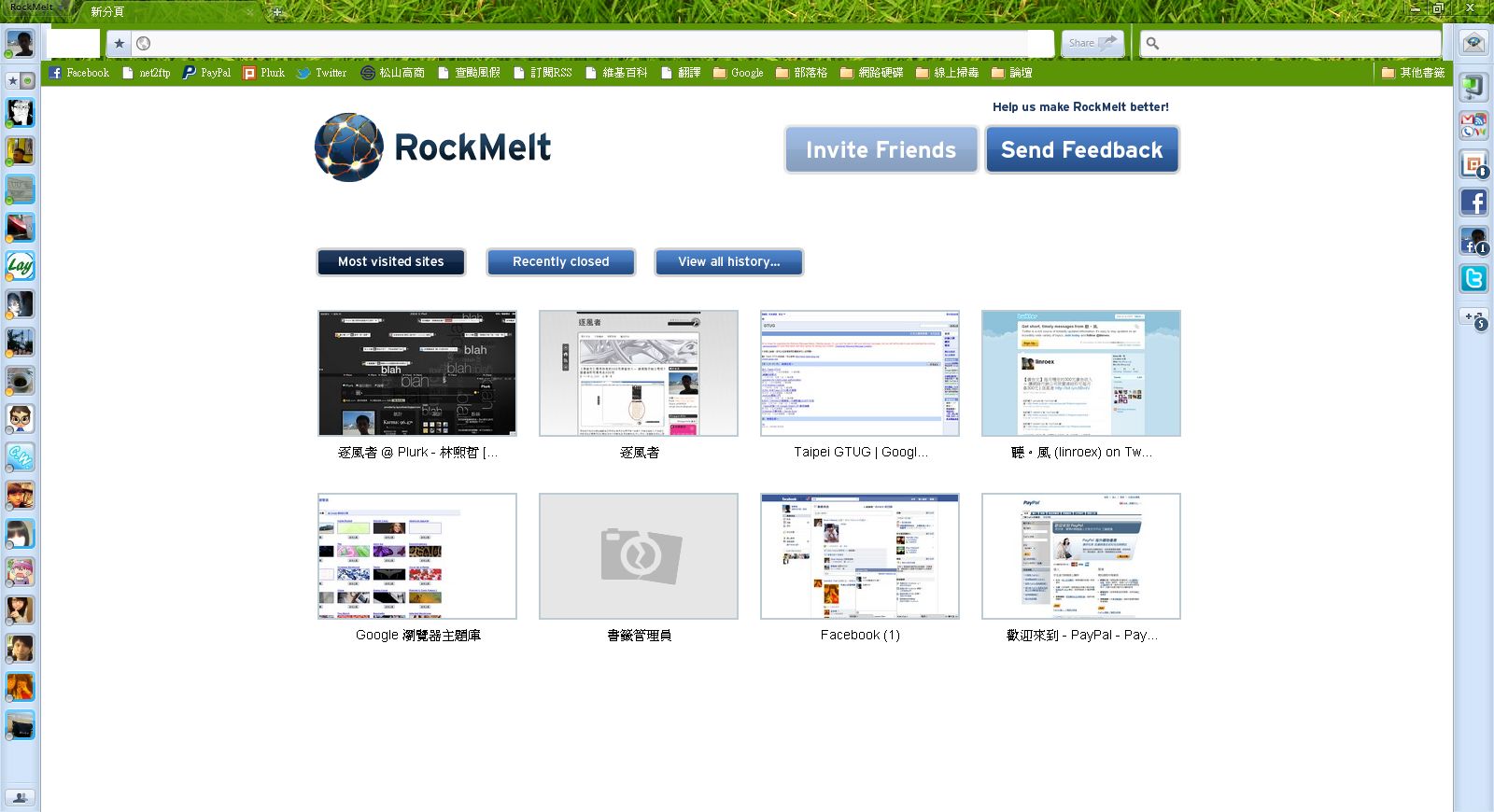
Task: Open Facebook profile notifications in right sidebar
Action: tap(1473, 240)
